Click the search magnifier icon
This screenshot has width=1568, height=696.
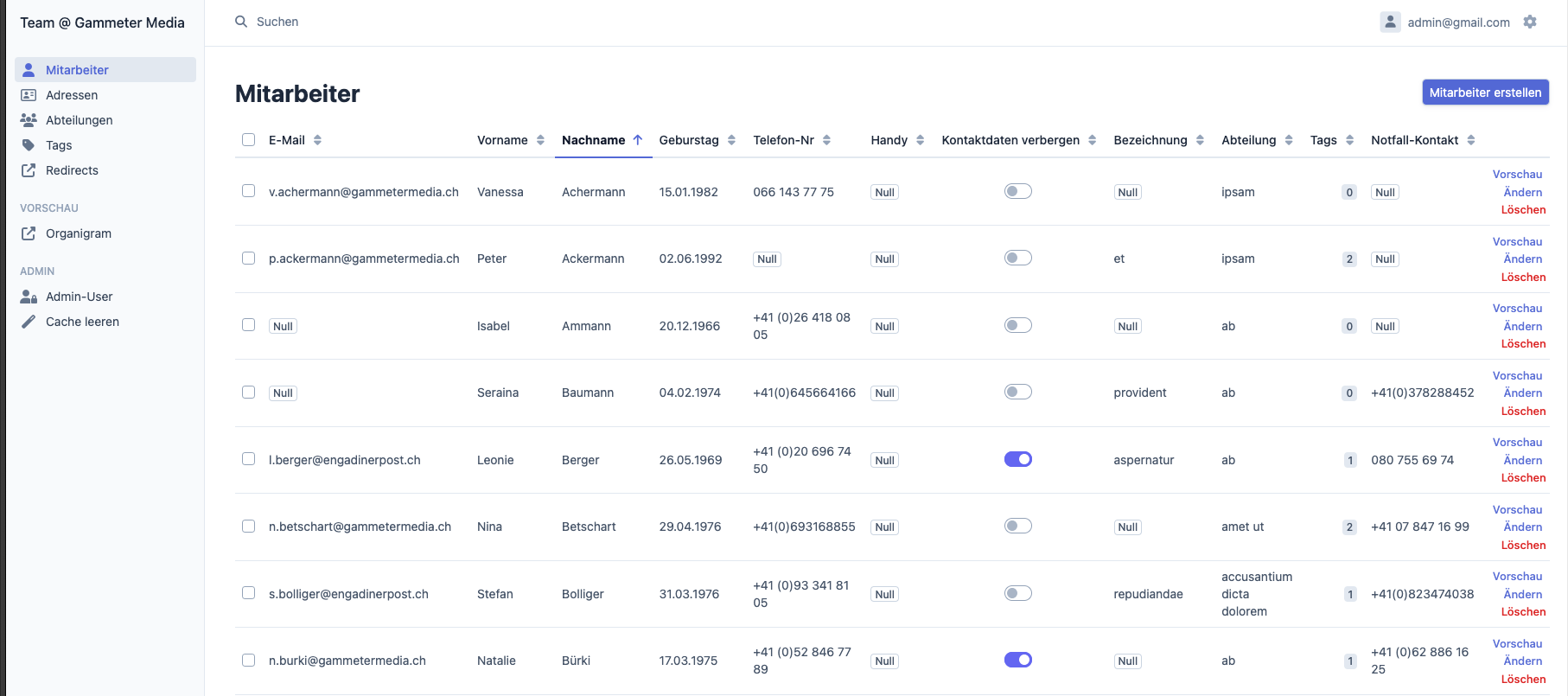tap(241, 22)
